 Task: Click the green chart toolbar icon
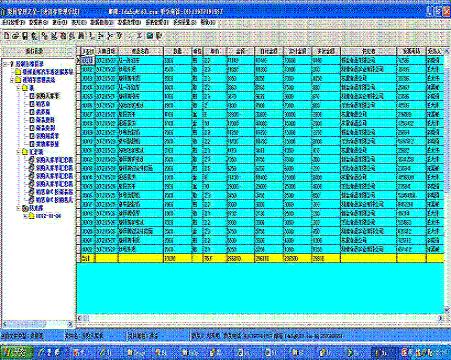[150, 35]
